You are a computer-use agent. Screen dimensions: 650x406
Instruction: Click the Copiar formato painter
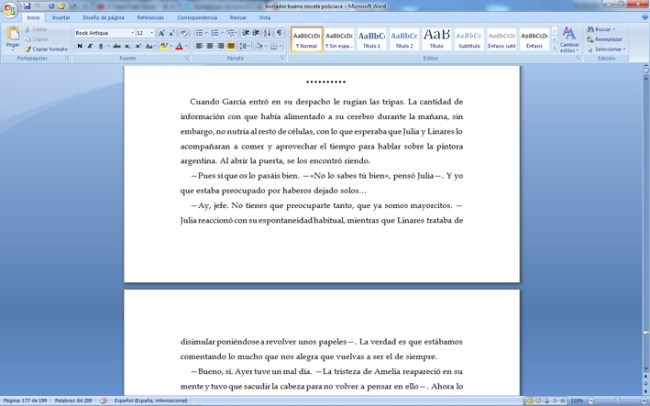click(x=46, y=49)
